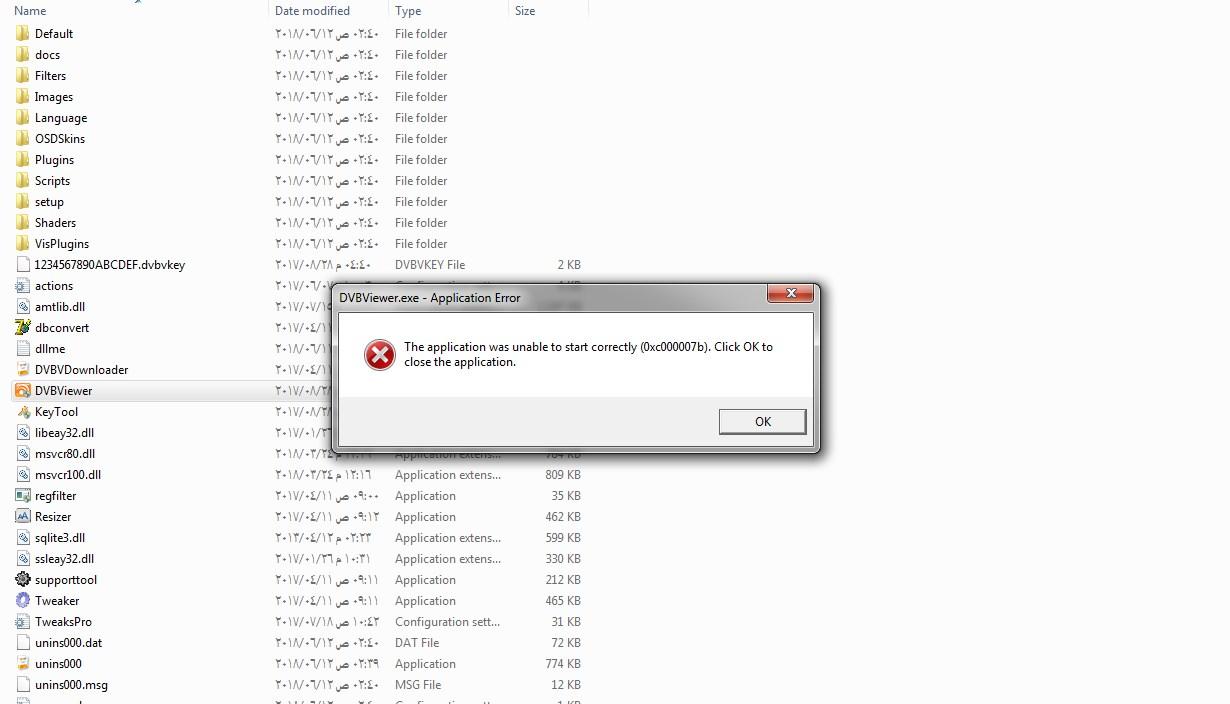The height and width of the screenshot is (704, 1230).
Task: Select the supporttool gear icon
Action: tap(23, 580)
